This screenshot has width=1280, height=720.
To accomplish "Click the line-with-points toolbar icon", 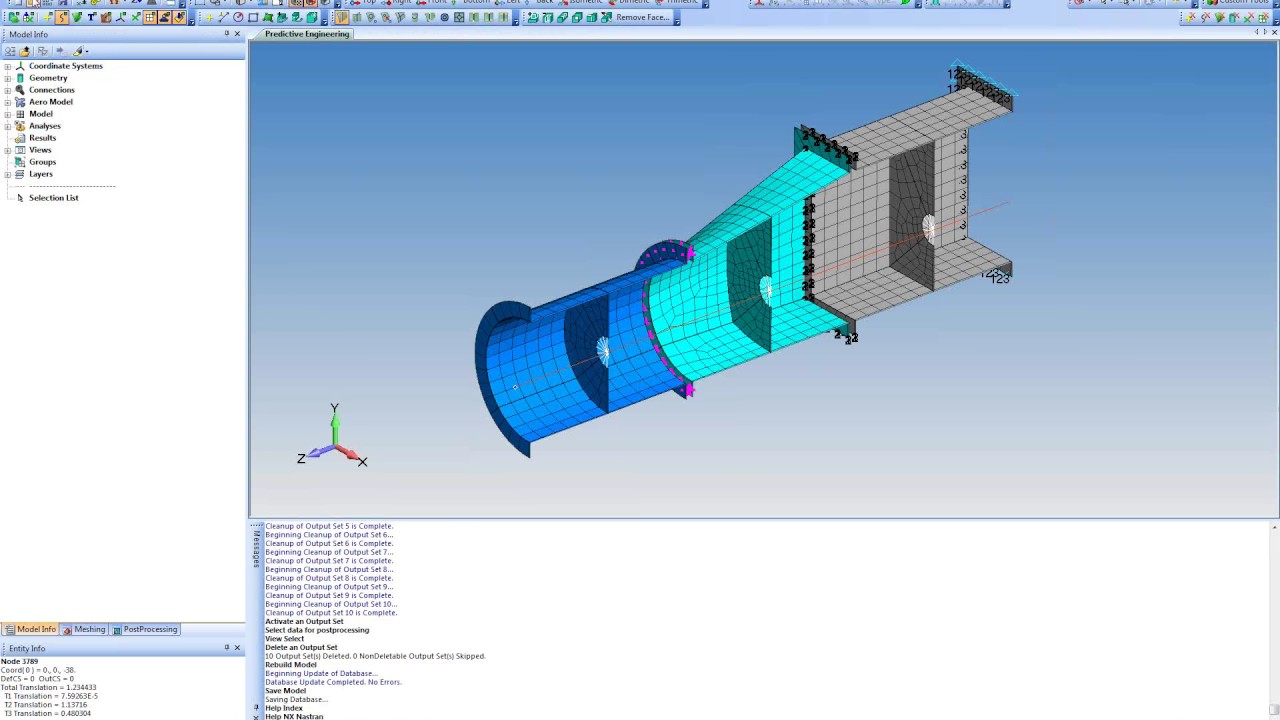I will click(x=223, y=17).
